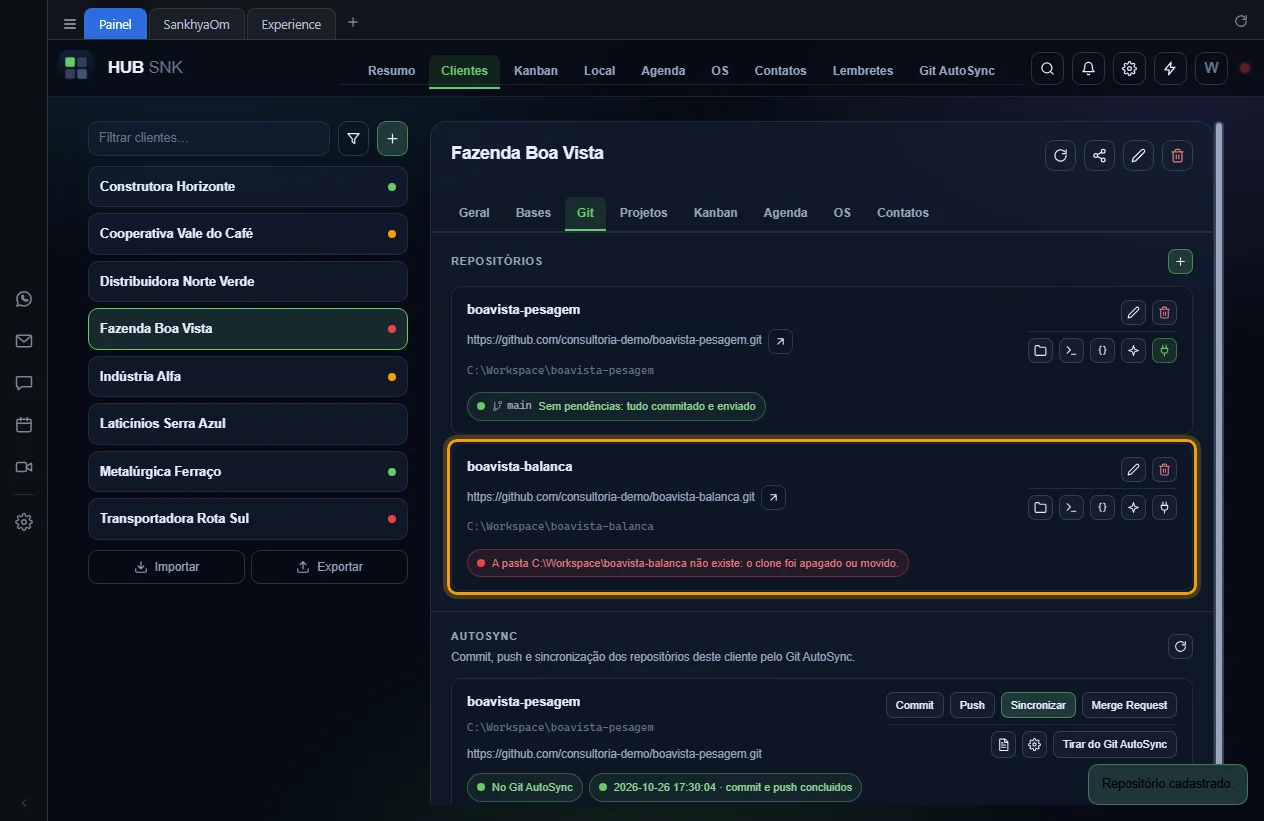The height and width of the screenshot is (821, 1264).
Task: Edit the boavista-pesagem repository
Action: click(x=1133, y=313)
